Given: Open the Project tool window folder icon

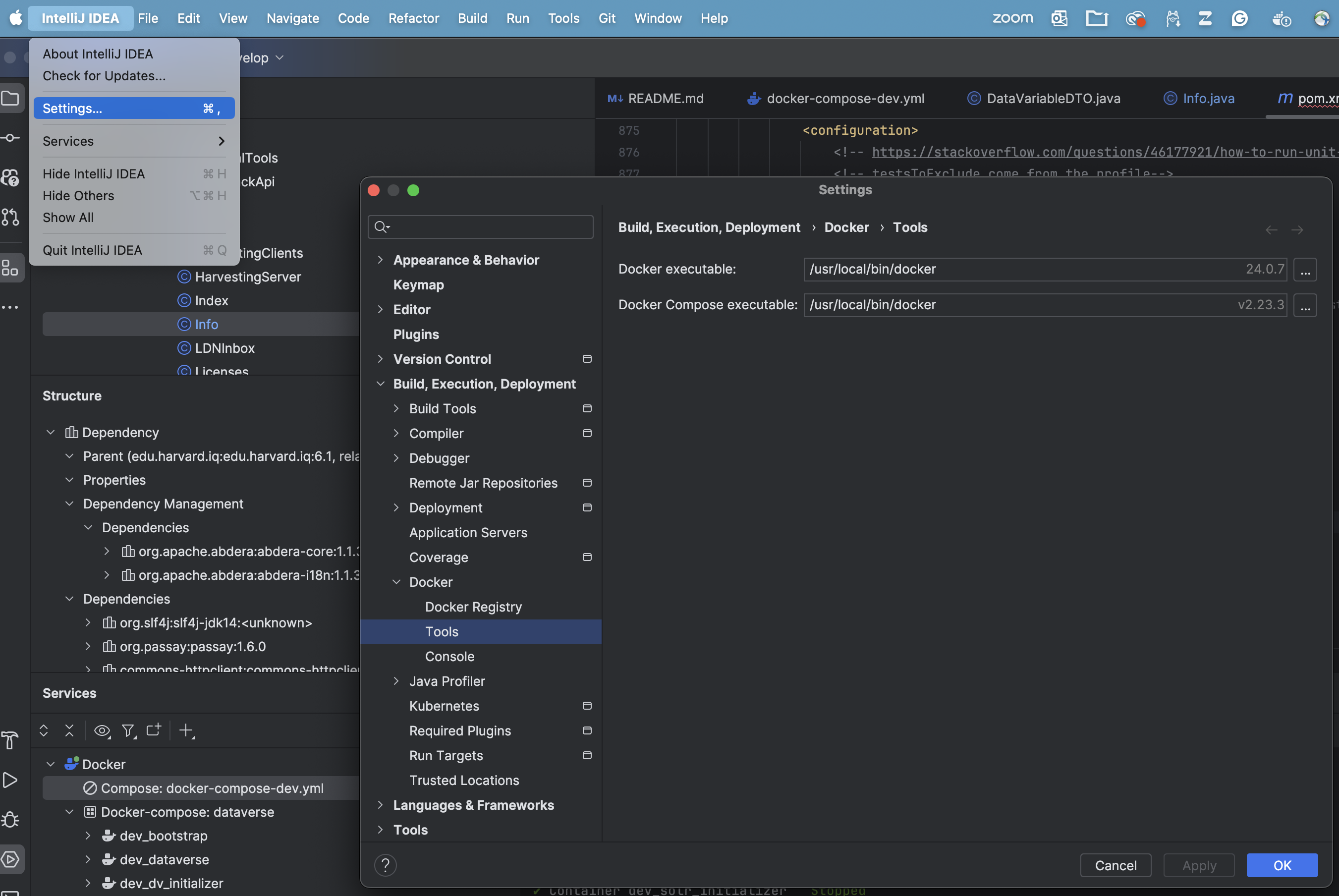Looking at the screenshot, I should (10, 98).
